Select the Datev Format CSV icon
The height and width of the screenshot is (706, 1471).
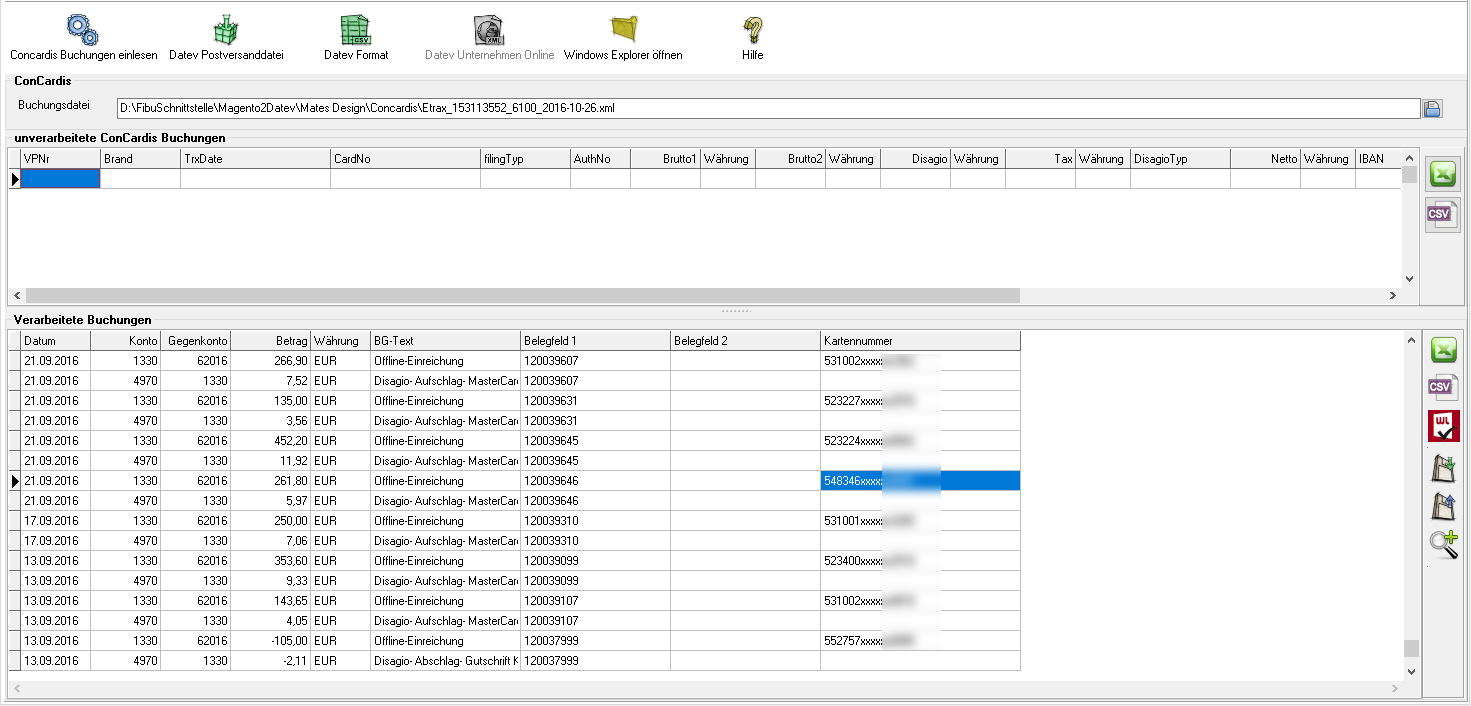356,30
